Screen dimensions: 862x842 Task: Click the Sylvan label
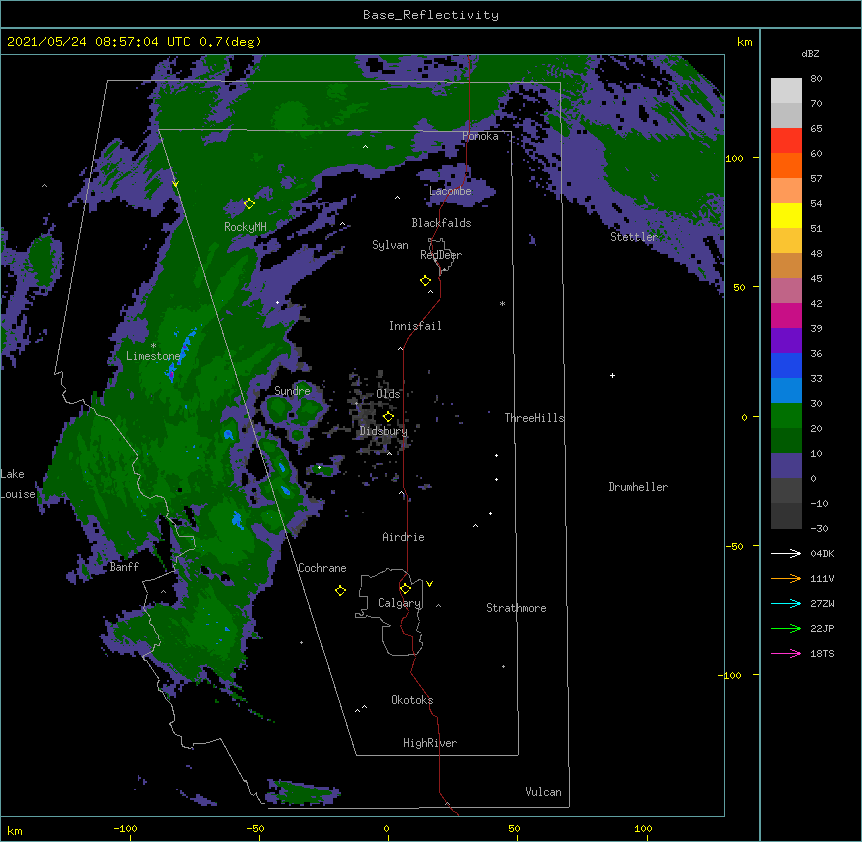(x=390, y=245)
